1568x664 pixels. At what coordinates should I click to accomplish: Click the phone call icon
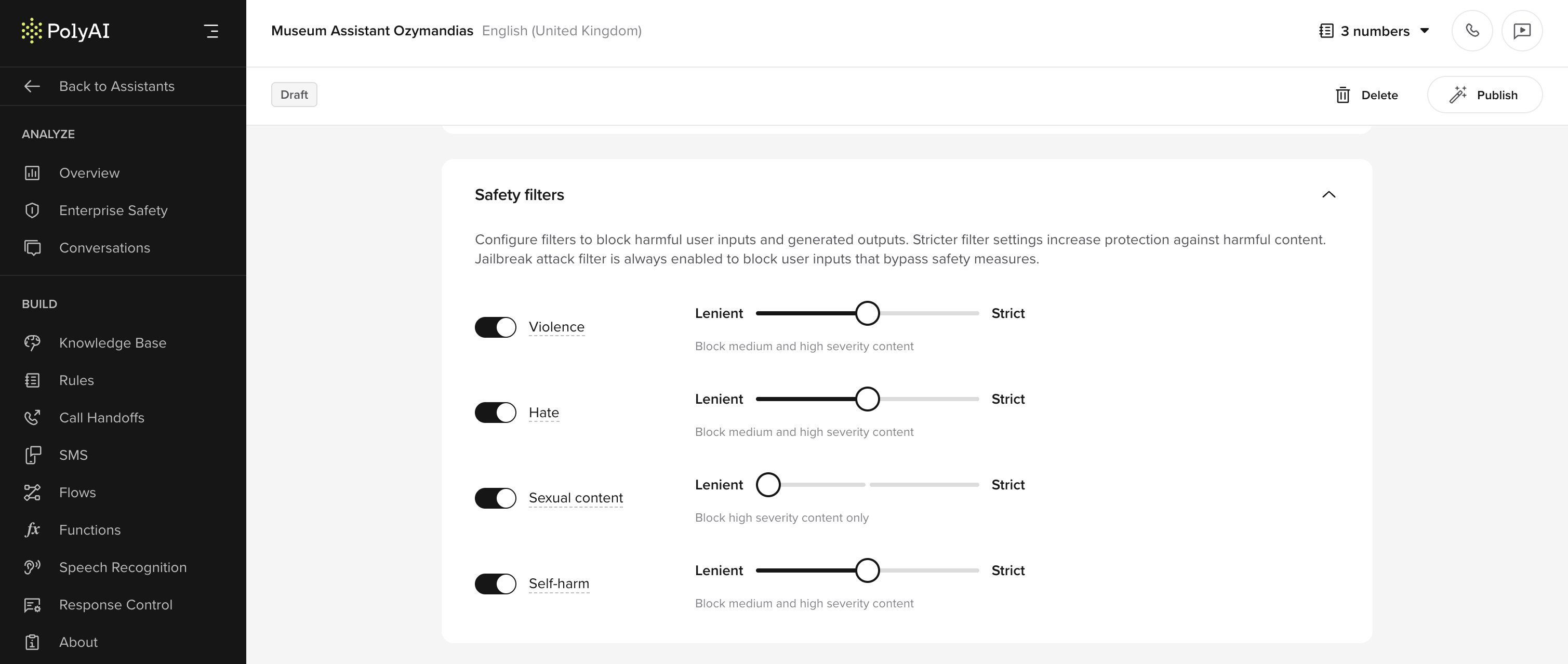coord(1472,31)
